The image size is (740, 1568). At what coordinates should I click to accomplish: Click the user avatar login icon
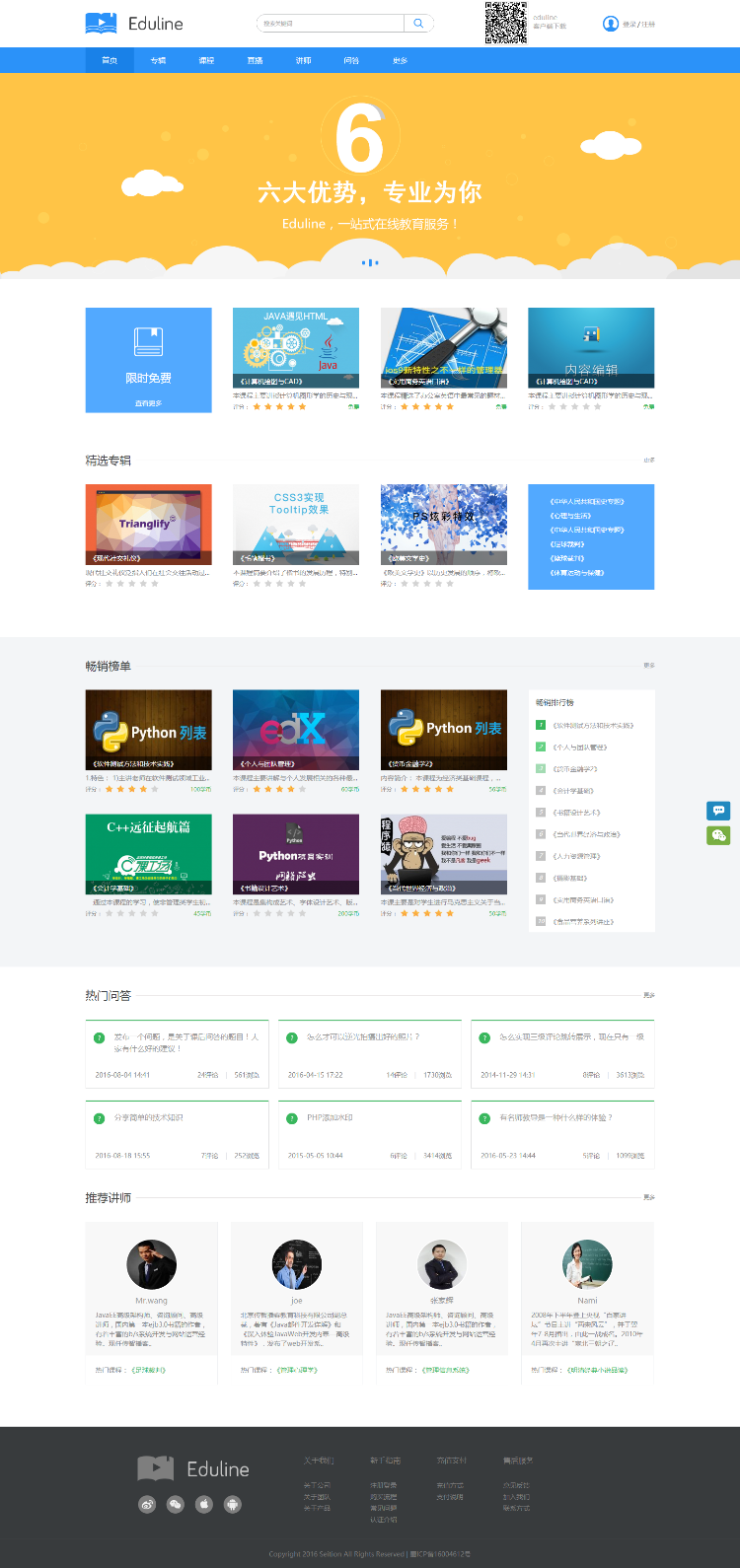click(610, 24)
